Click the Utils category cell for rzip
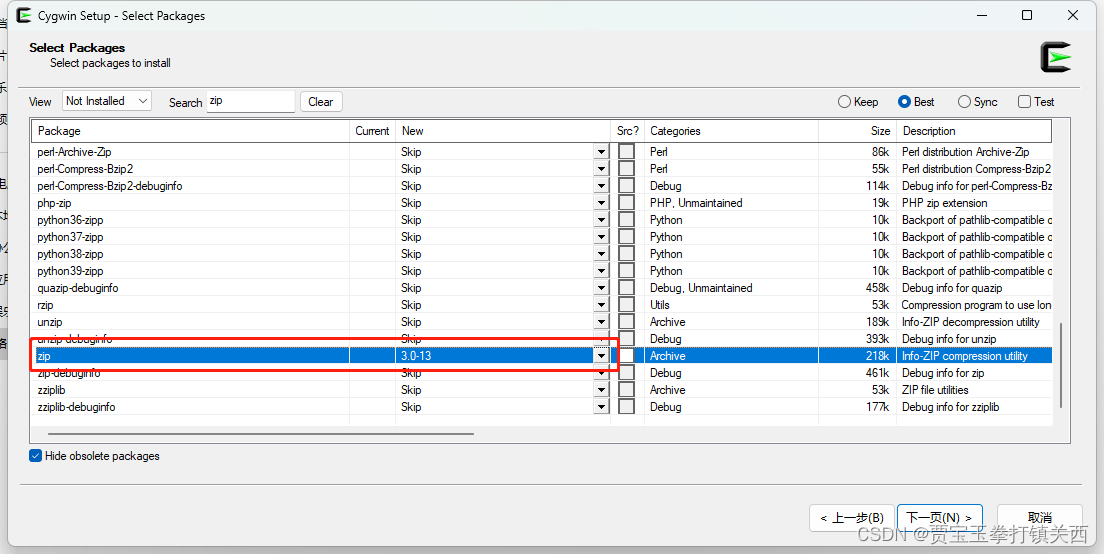Viewport: 1104px width, 554px height. pos(660,305)
